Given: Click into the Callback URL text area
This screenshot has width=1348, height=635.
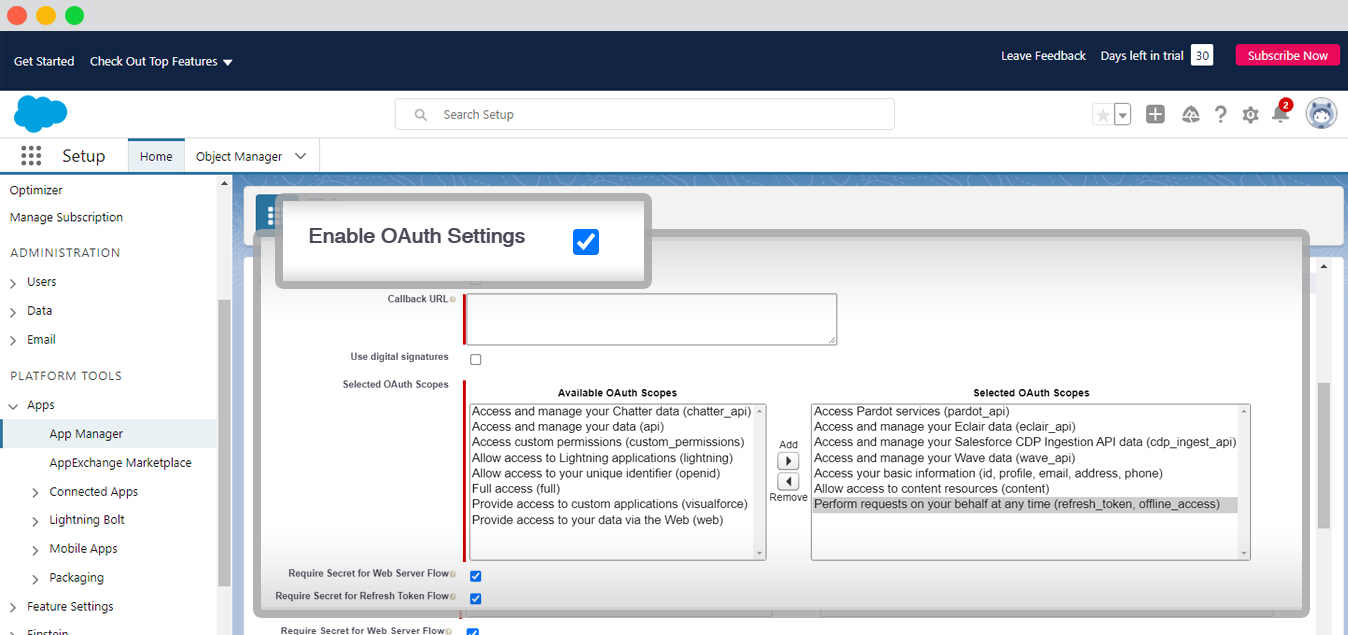Looking at the screenshot, I should 652,319.
